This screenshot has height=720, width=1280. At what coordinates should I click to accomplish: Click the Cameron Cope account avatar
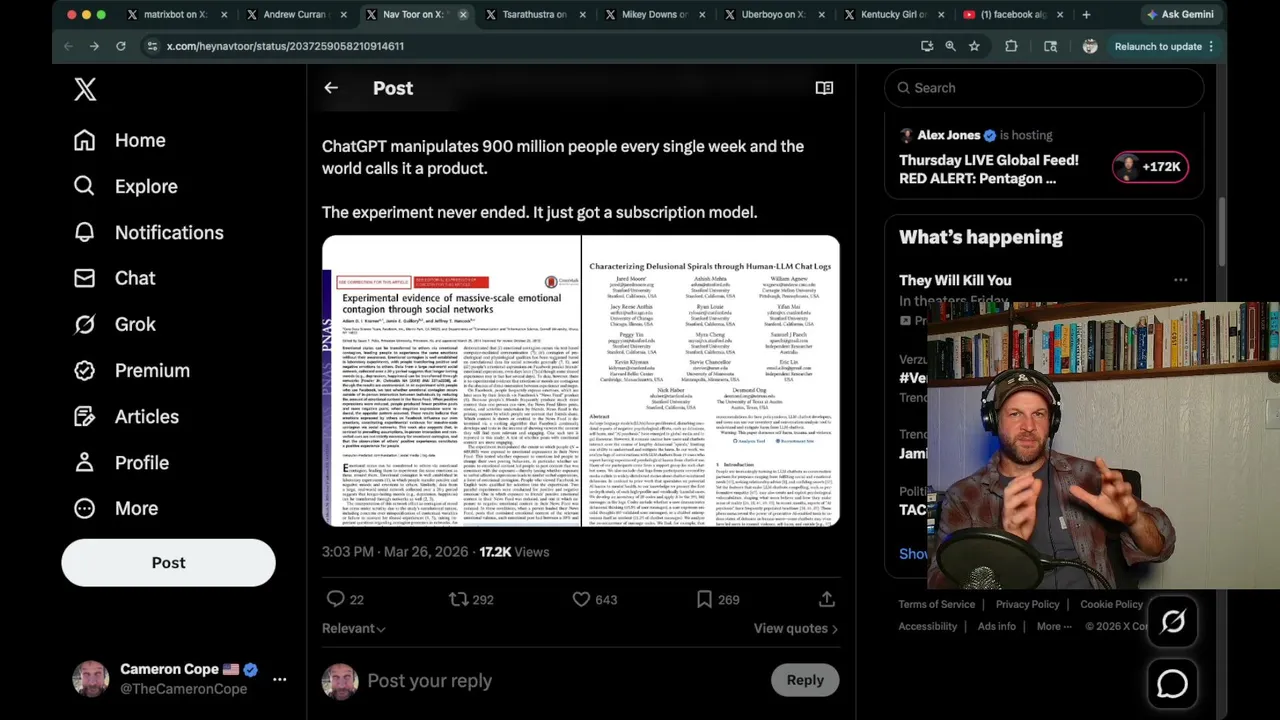click(91, 679)
